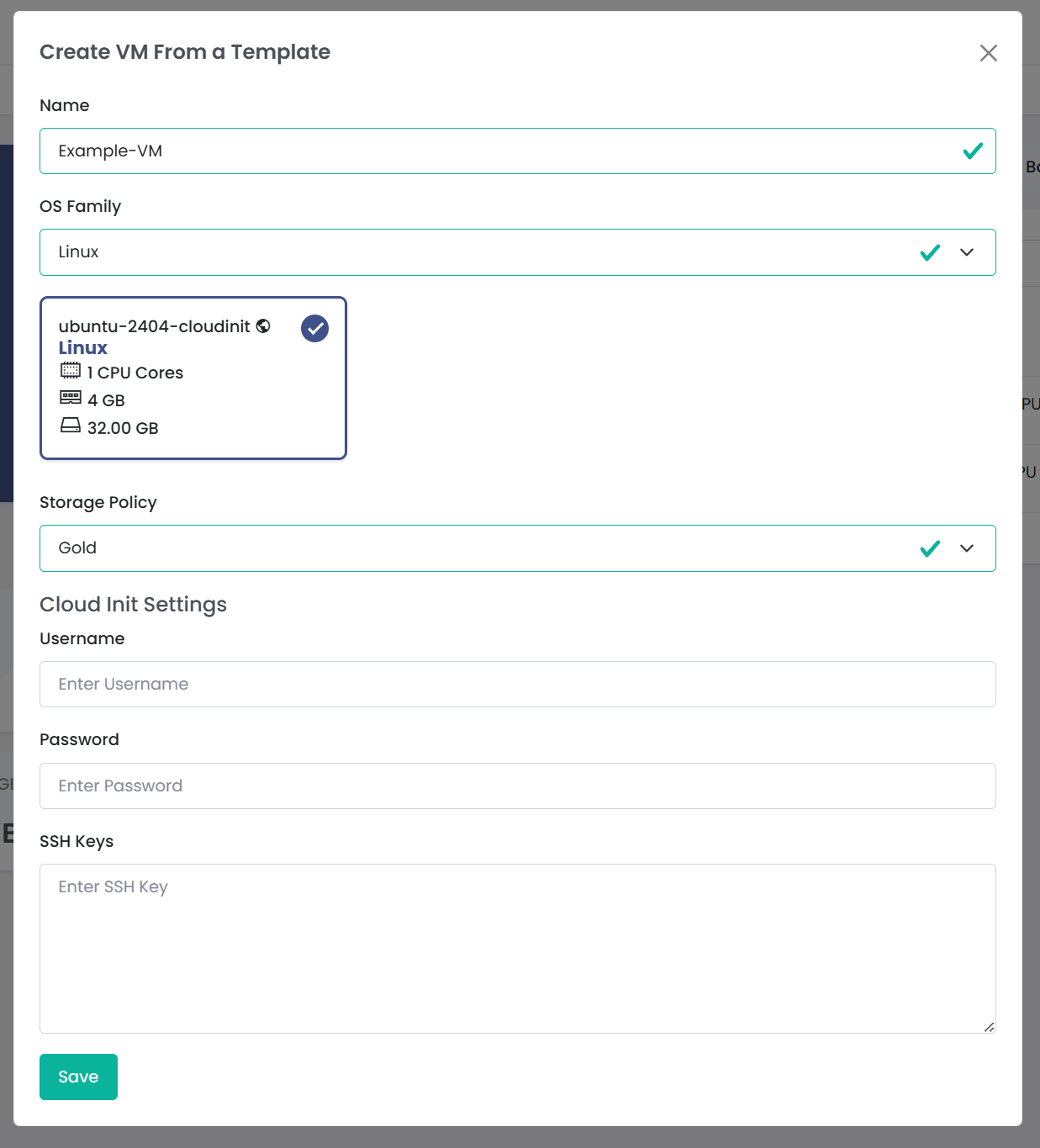The image size is (1040, 1148).
Task: Click inside the Enter Username field
Action: coord(517,684)
